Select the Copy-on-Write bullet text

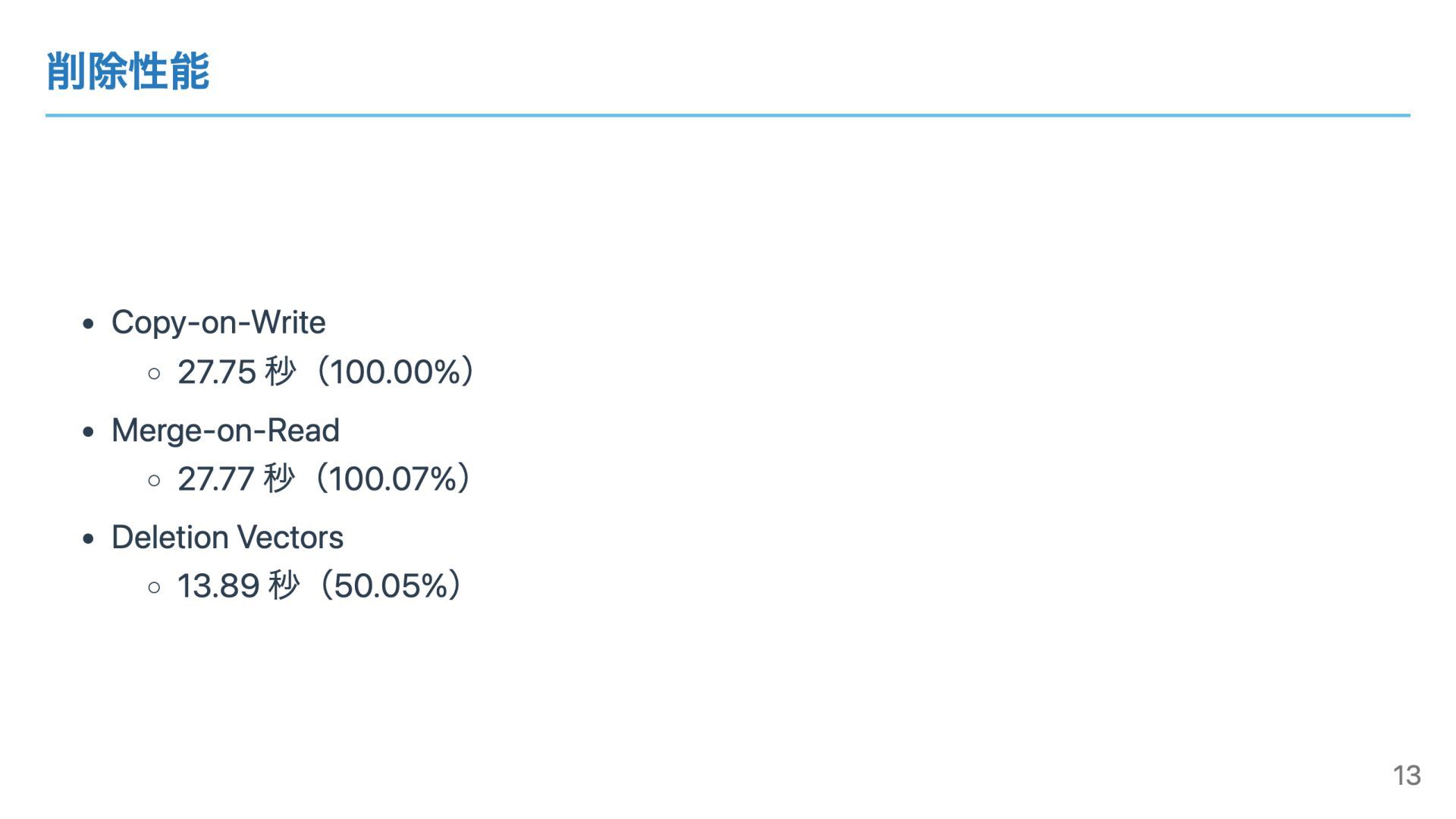point(218,322)
